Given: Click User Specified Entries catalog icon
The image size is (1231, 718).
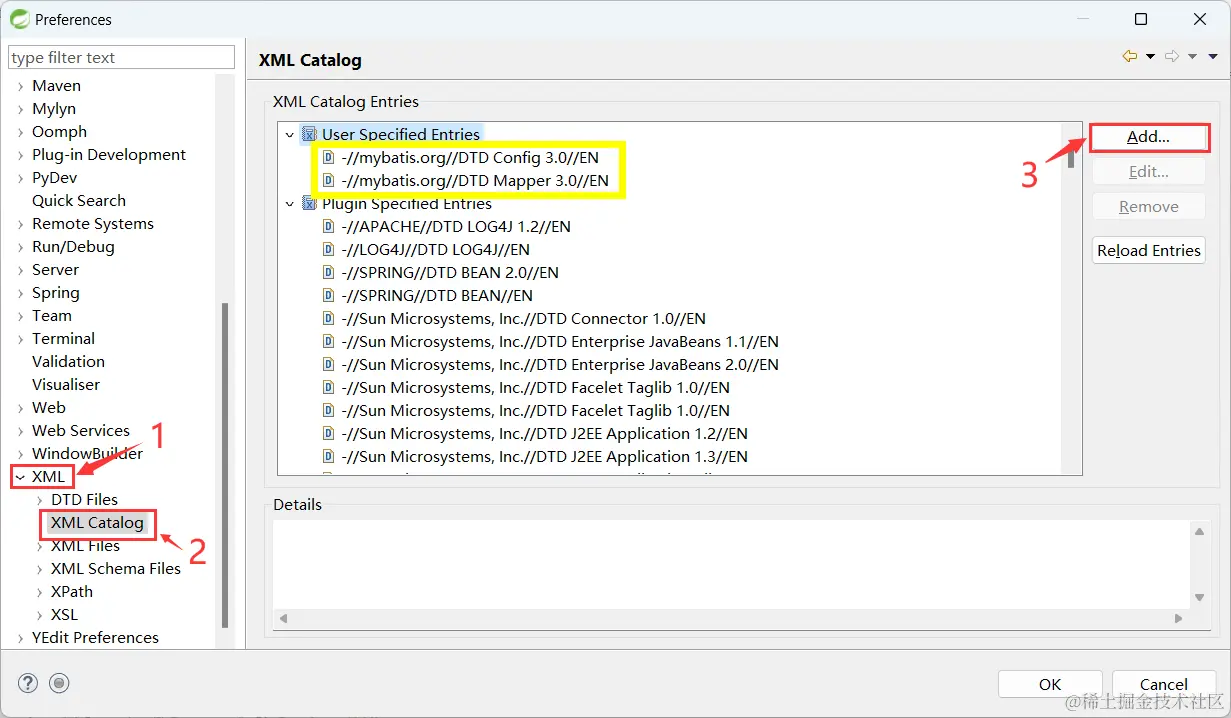Looking at the screenshot, I should tap(310, 134).
